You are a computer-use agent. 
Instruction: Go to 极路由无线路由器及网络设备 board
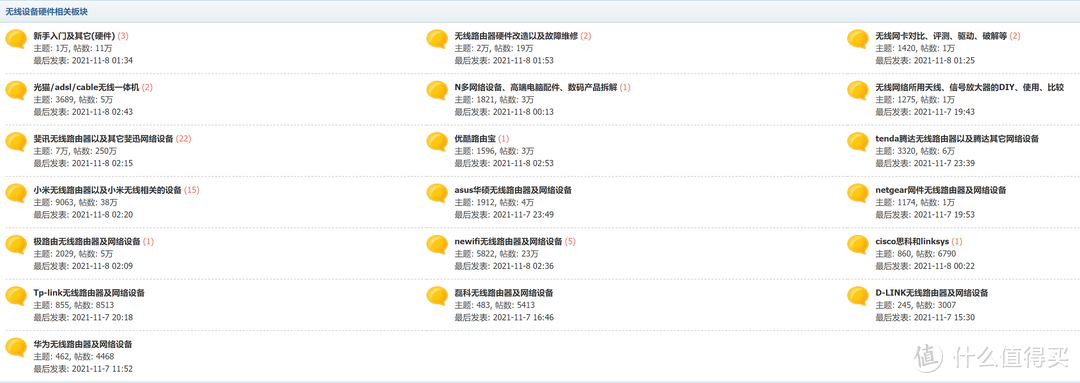point(87,241)
